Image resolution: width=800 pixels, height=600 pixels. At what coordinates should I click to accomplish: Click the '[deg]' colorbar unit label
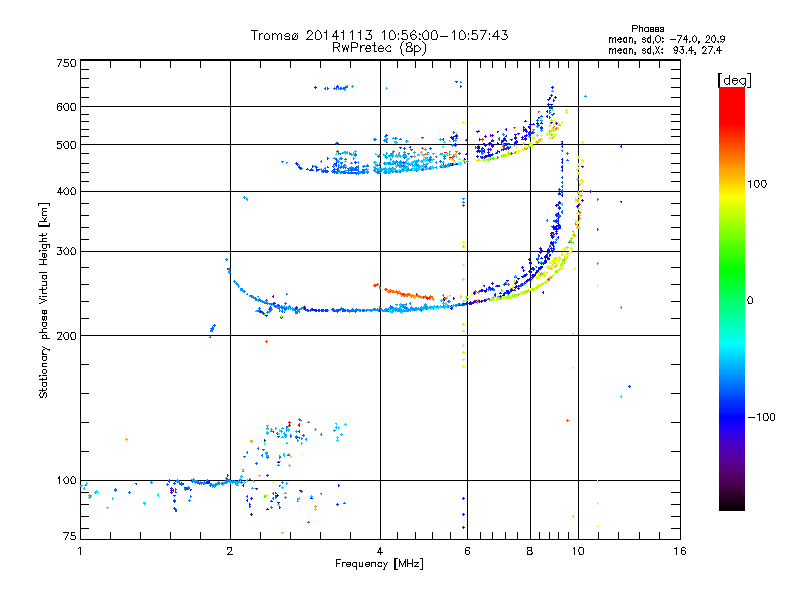[x=734, y=80]
